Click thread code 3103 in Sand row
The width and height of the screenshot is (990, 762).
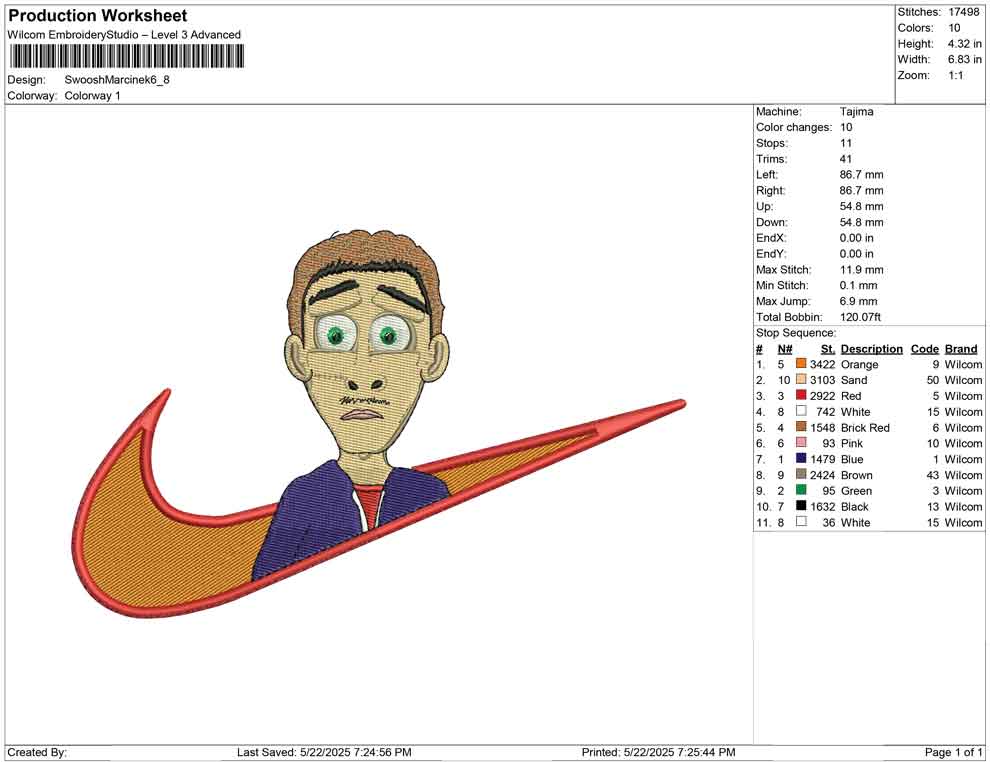coord(822,380)
